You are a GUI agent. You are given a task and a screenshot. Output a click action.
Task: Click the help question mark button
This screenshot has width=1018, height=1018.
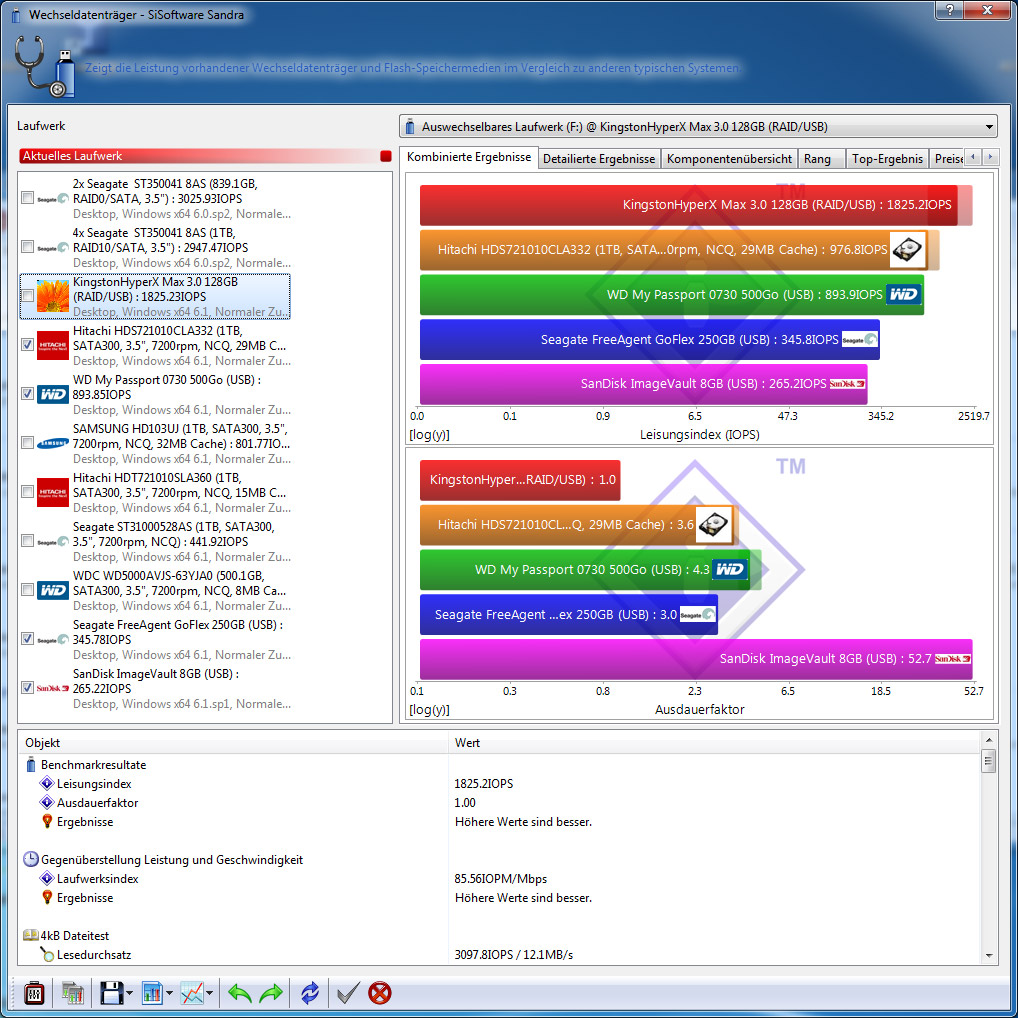pos(949,10)
